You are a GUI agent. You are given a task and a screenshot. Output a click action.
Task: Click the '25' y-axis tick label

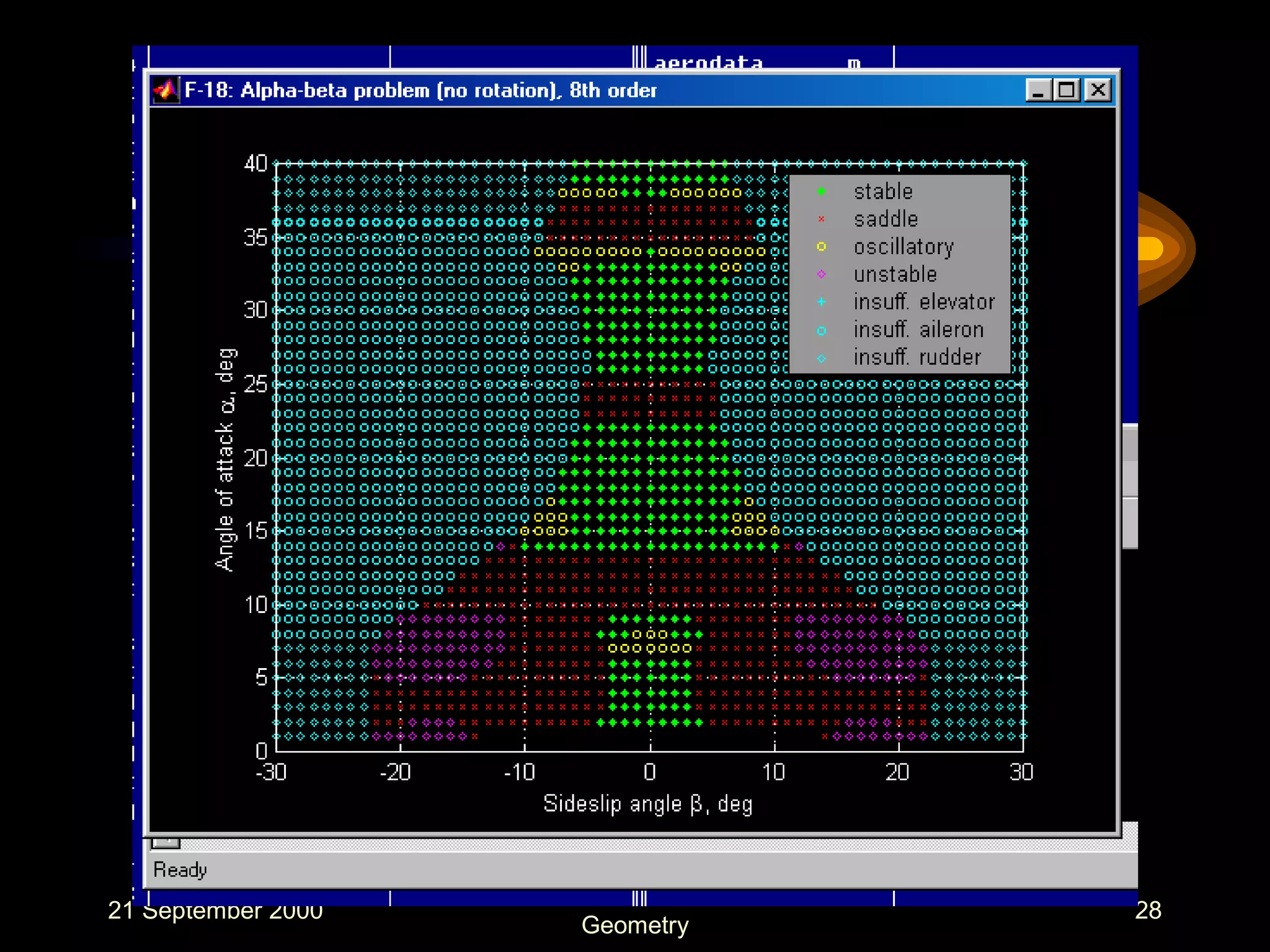(x=255, y=384)
